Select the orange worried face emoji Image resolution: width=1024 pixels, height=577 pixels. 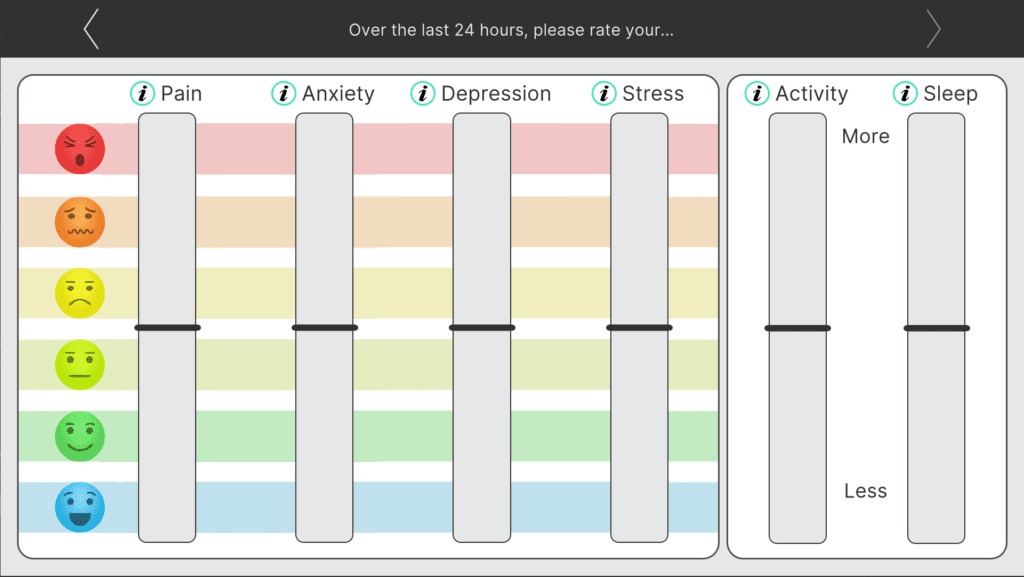[x=80, y=222]
